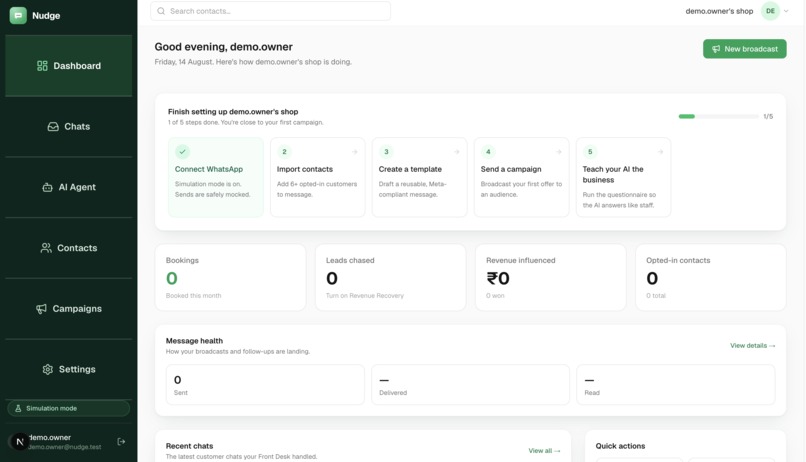Screen dimensions: 806x462
Task: Open the Create a template step
Action: [x=419, y=177]
